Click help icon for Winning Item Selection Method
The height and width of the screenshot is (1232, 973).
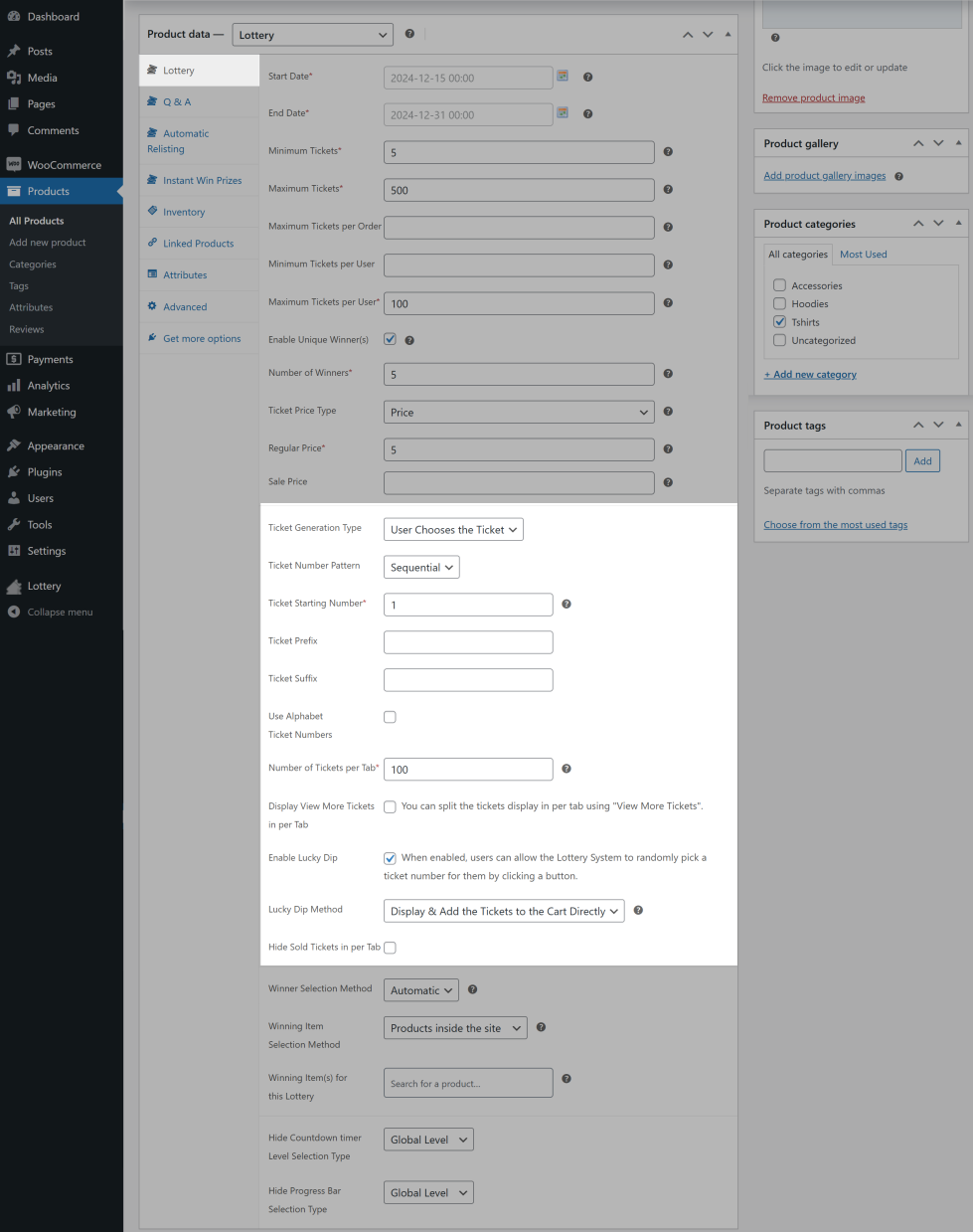click(541, 1027)
